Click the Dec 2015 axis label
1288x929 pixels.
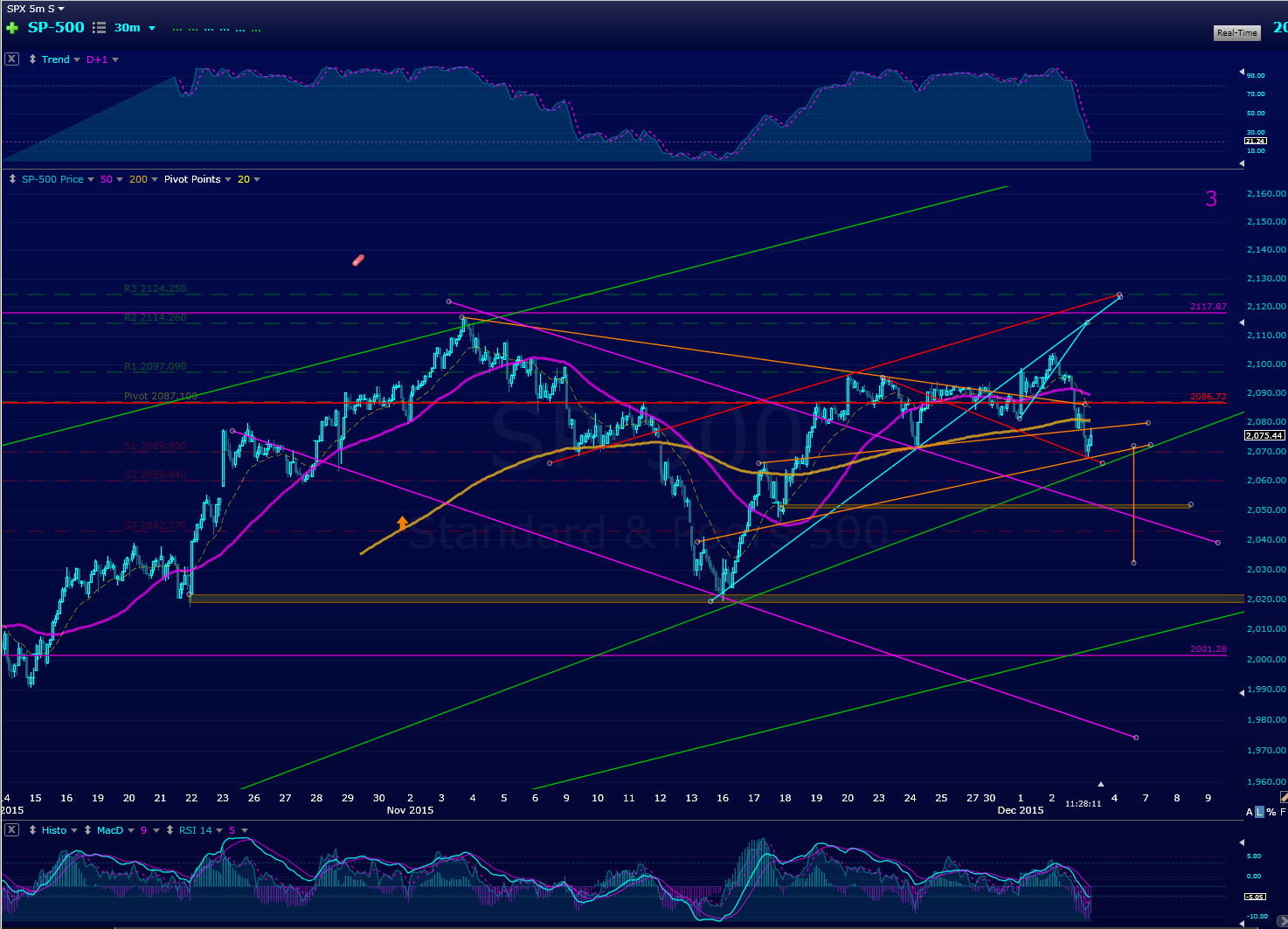tap(1021, 810)
